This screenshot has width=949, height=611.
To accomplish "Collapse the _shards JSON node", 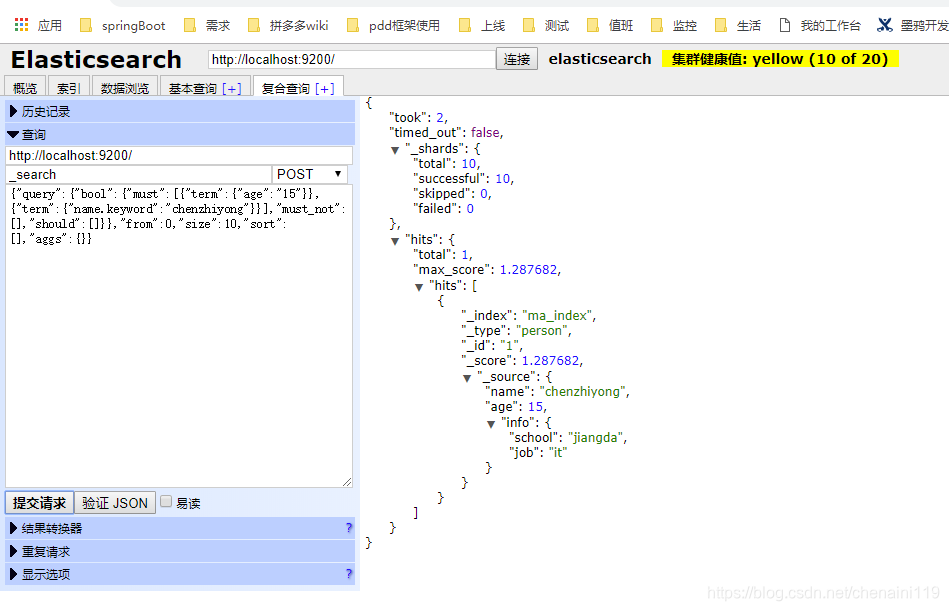I will point(395,150).
